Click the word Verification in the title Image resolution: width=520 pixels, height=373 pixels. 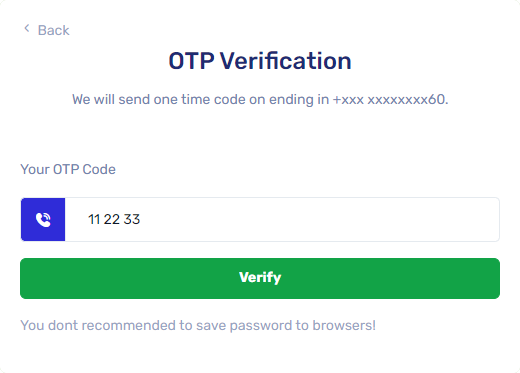click(285, 61)
